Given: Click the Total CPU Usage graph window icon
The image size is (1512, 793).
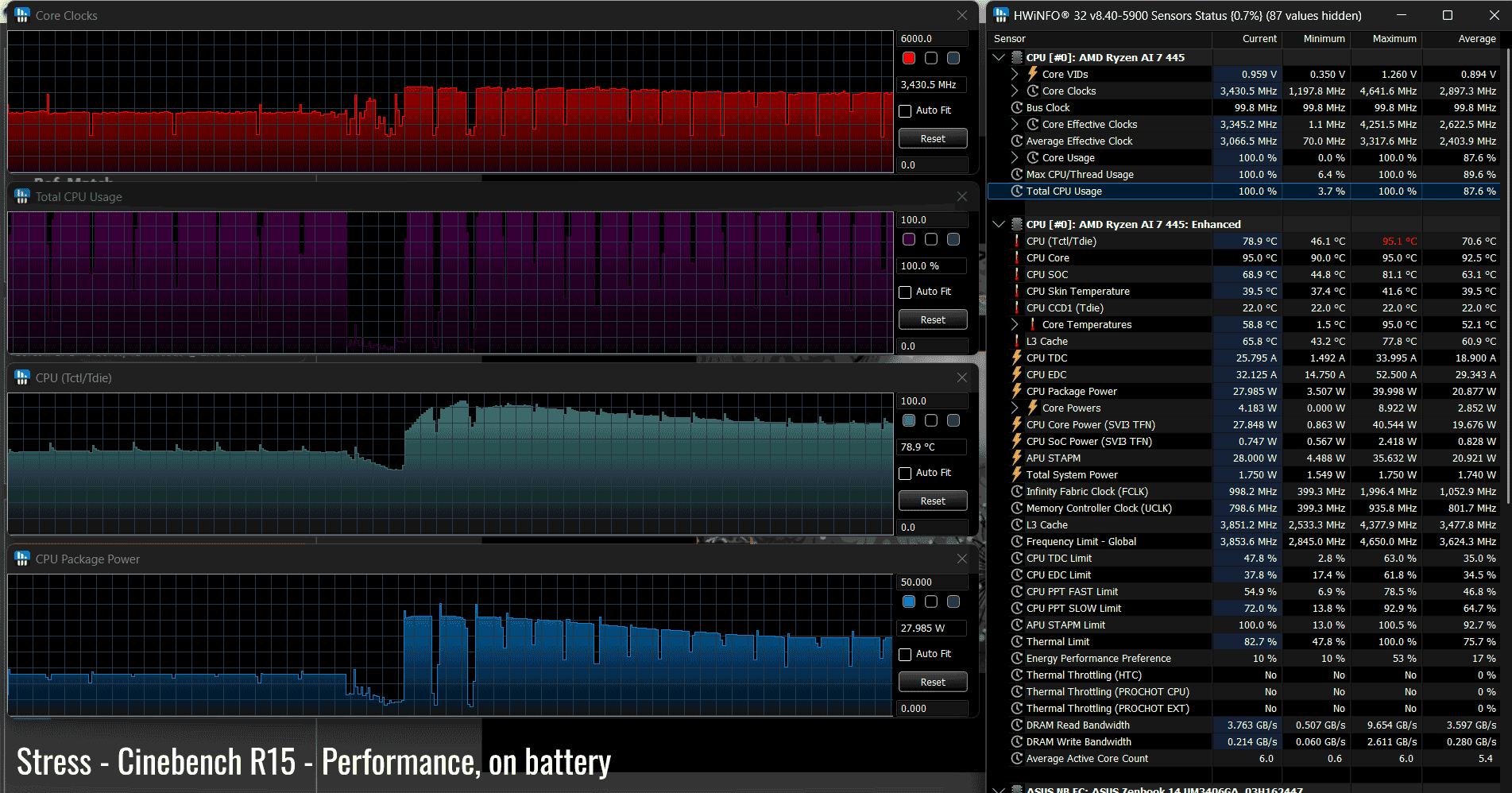Looking at the screenshot, I should (x=22, y=196).
